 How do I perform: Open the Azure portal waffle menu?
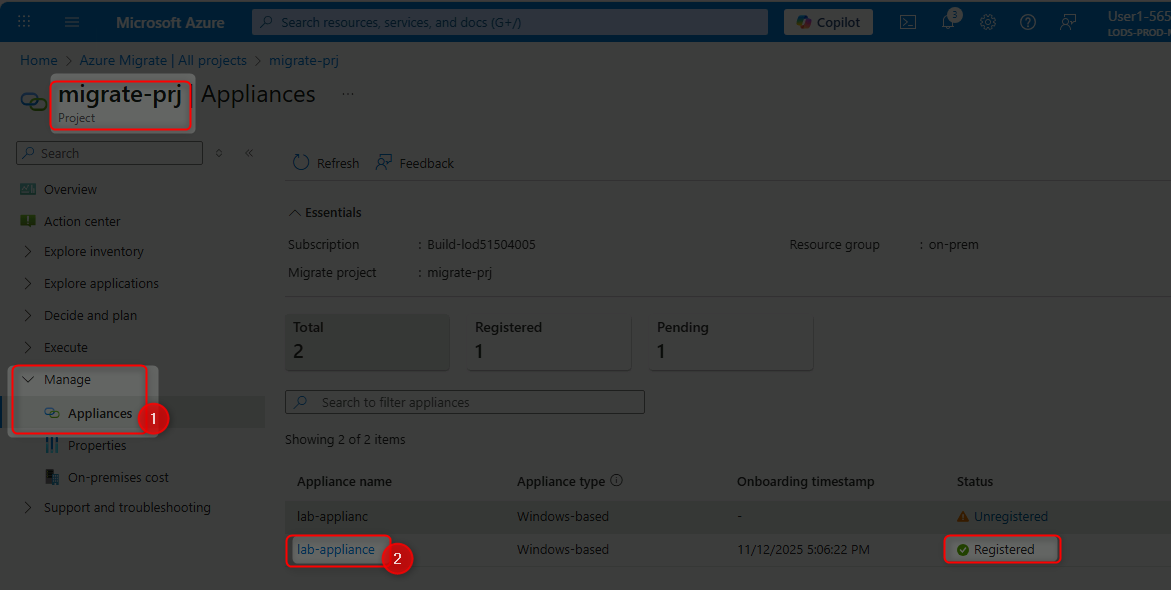click(x=24, y=22)
